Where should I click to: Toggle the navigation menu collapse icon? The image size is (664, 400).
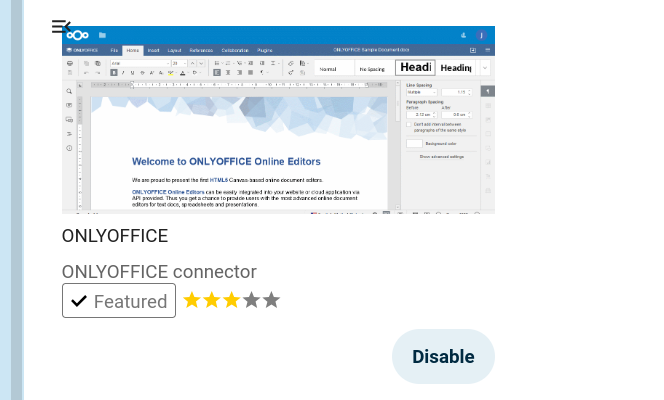pos(61,26)
